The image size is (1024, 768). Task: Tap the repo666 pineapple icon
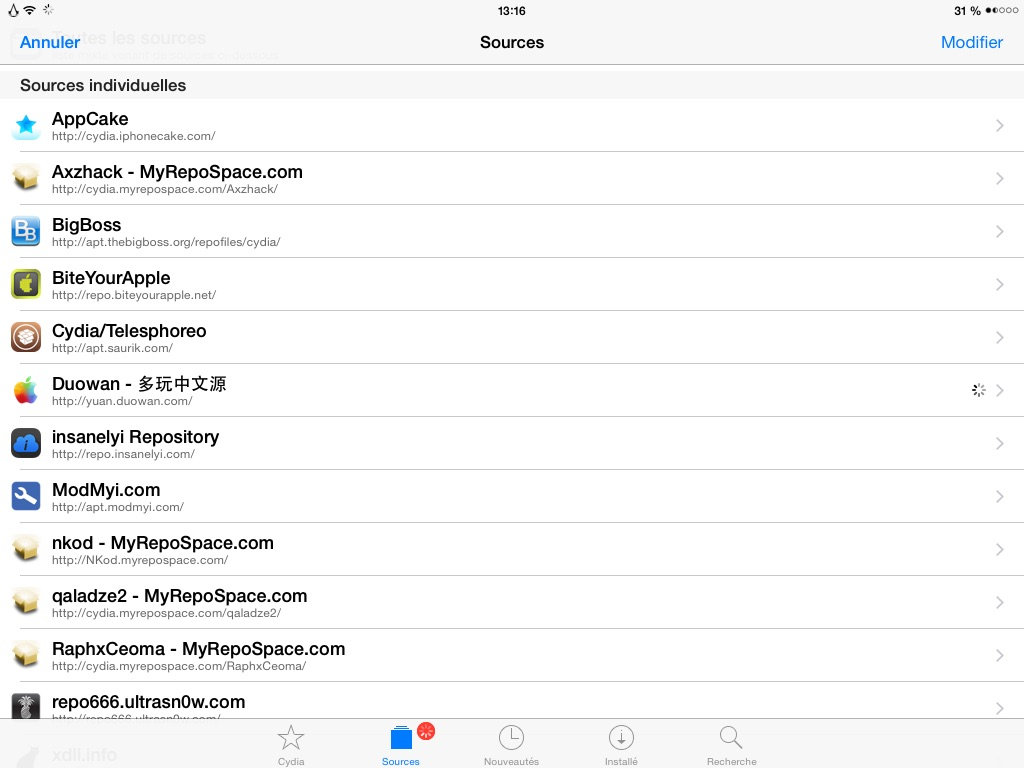pyautogui.click(x=26, y=706)
